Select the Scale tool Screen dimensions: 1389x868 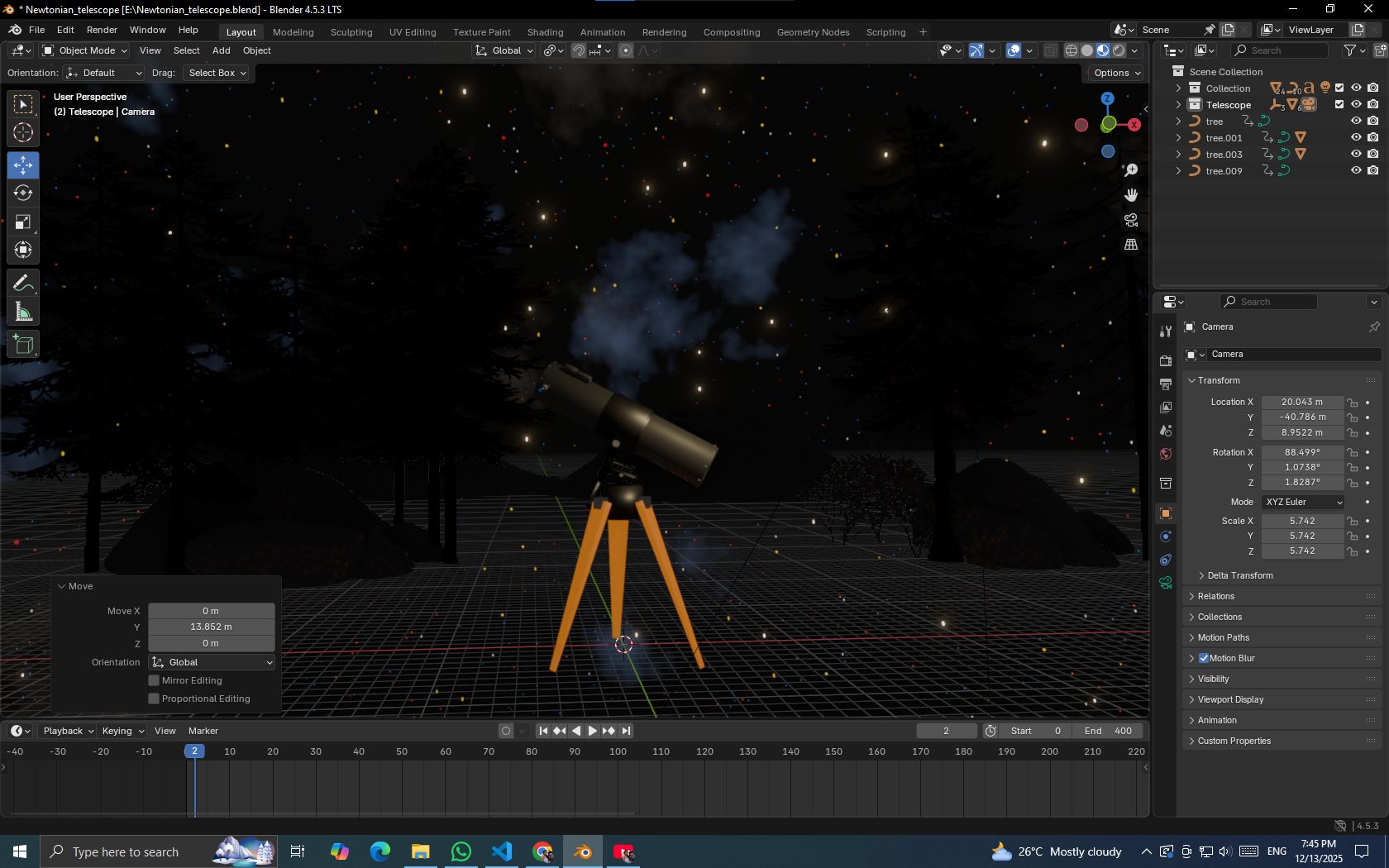(22, 221)
